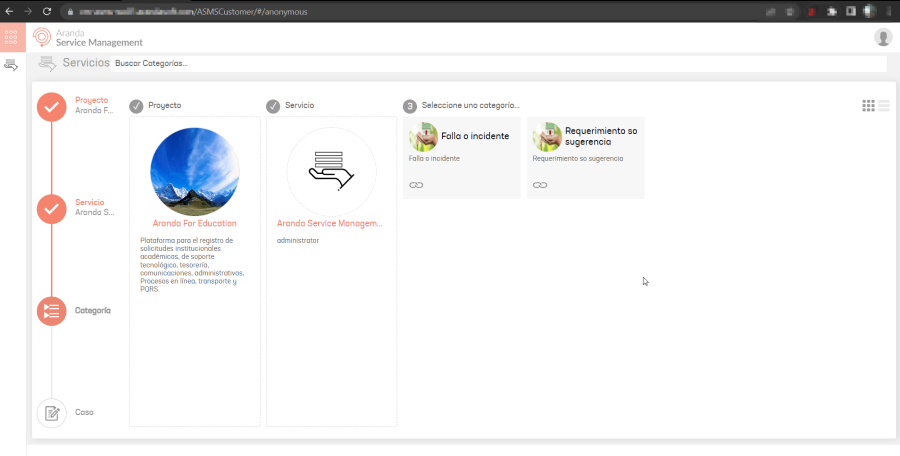Click the Falla o incidente card image

pos(424,137)
